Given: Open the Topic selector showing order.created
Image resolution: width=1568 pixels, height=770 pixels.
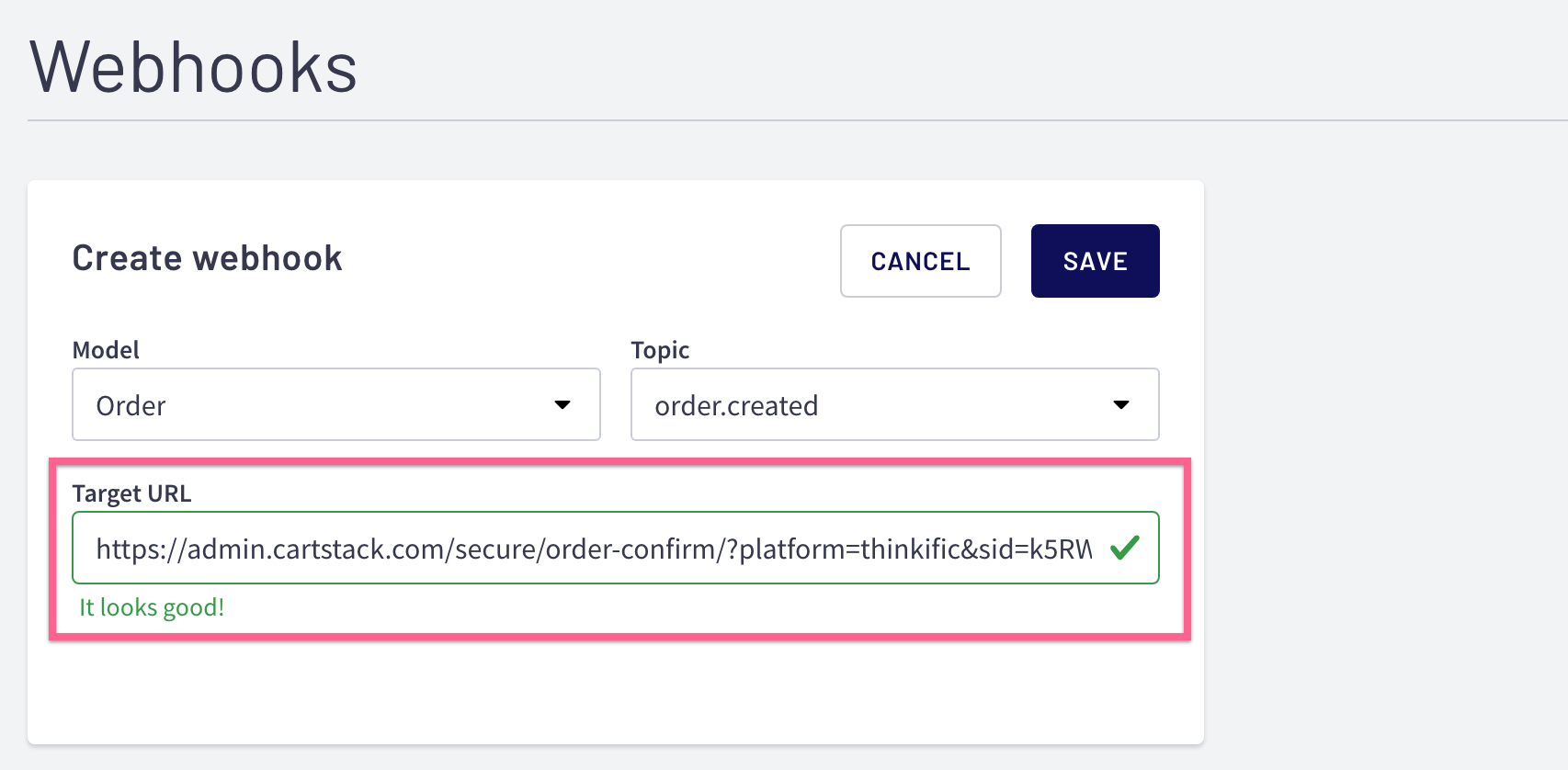Looking at the screenshot, I should (x=894, y=404).
